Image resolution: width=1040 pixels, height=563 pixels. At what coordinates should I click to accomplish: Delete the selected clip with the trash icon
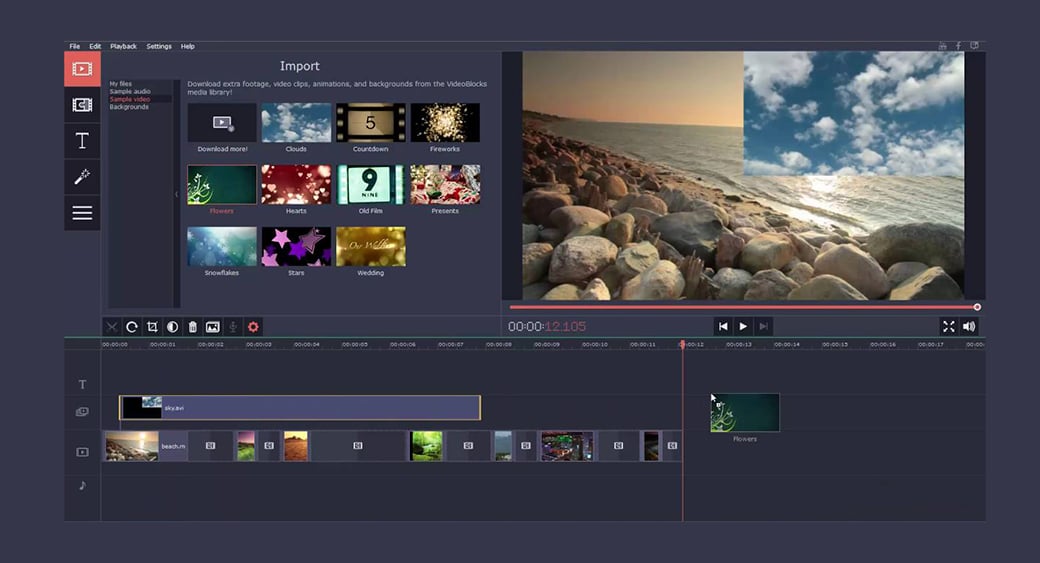pyautogui.click(x=192, y=327)
